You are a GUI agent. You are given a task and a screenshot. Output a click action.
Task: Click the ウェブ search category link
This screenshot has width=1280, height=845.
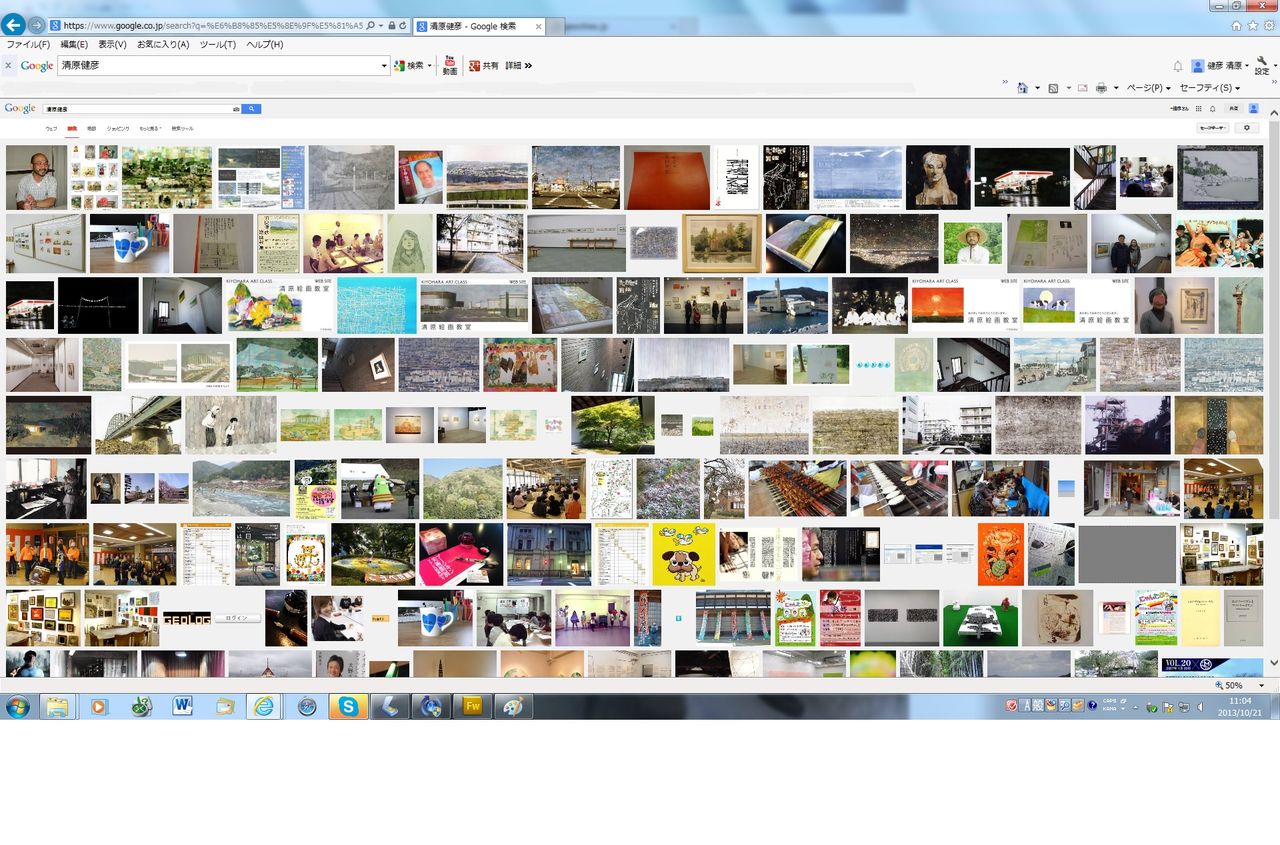click(51, 129)
